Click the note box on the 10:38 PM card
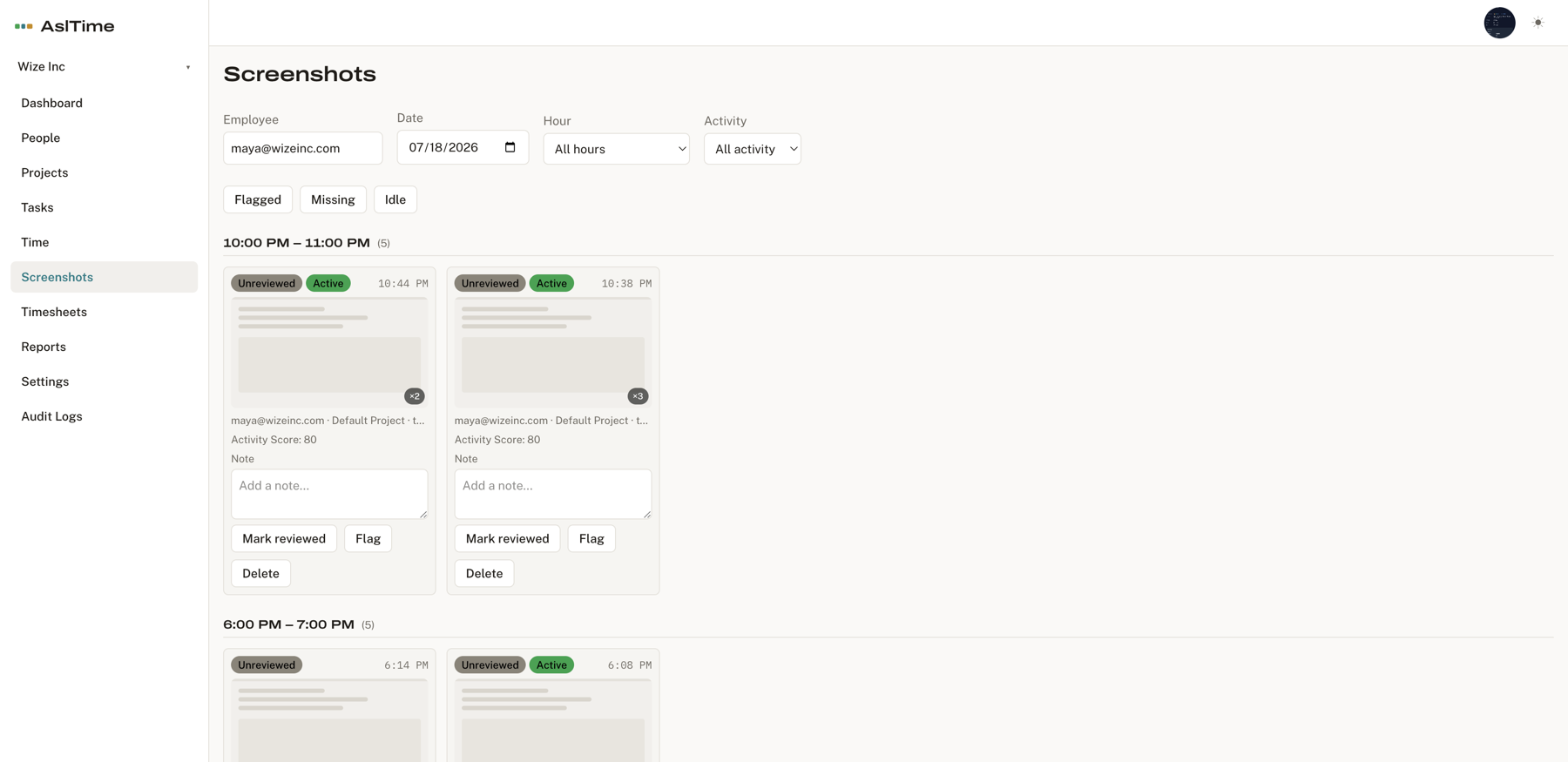This screenshot has width=1568, height=762. coord(553,494)
